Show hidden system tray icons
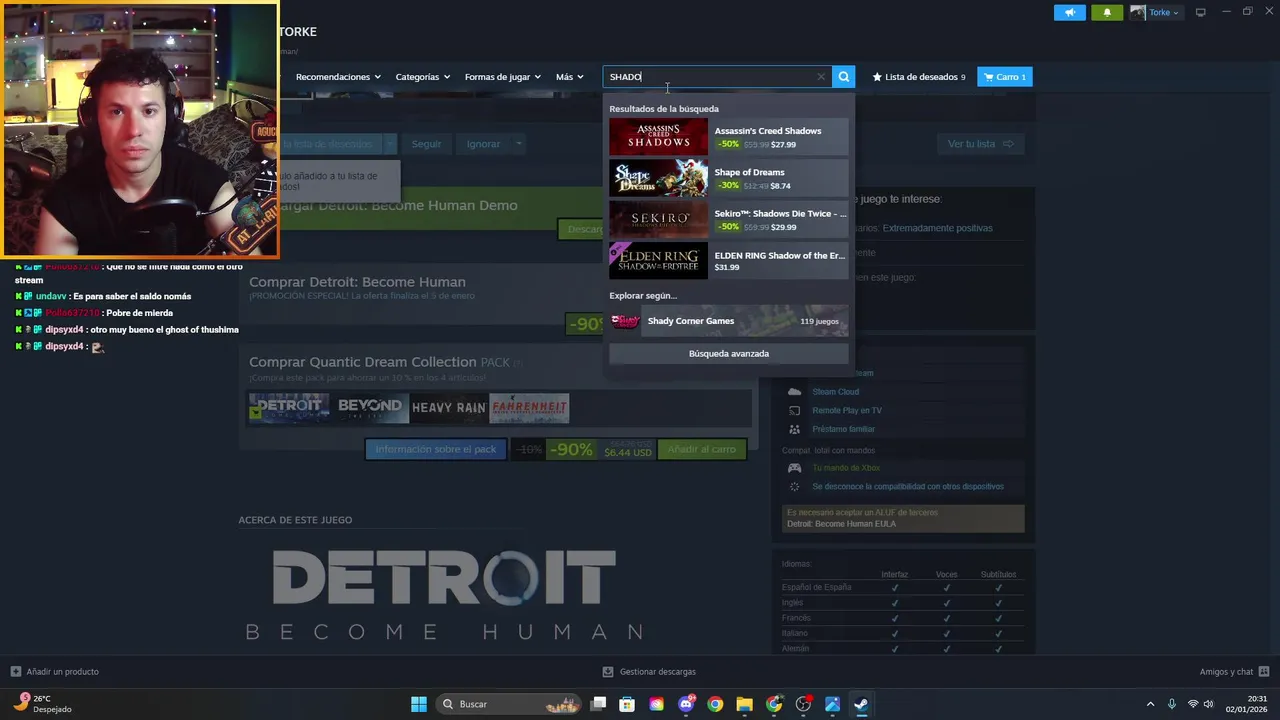This screenshot has width=1280, height=720. [1150, 704]
